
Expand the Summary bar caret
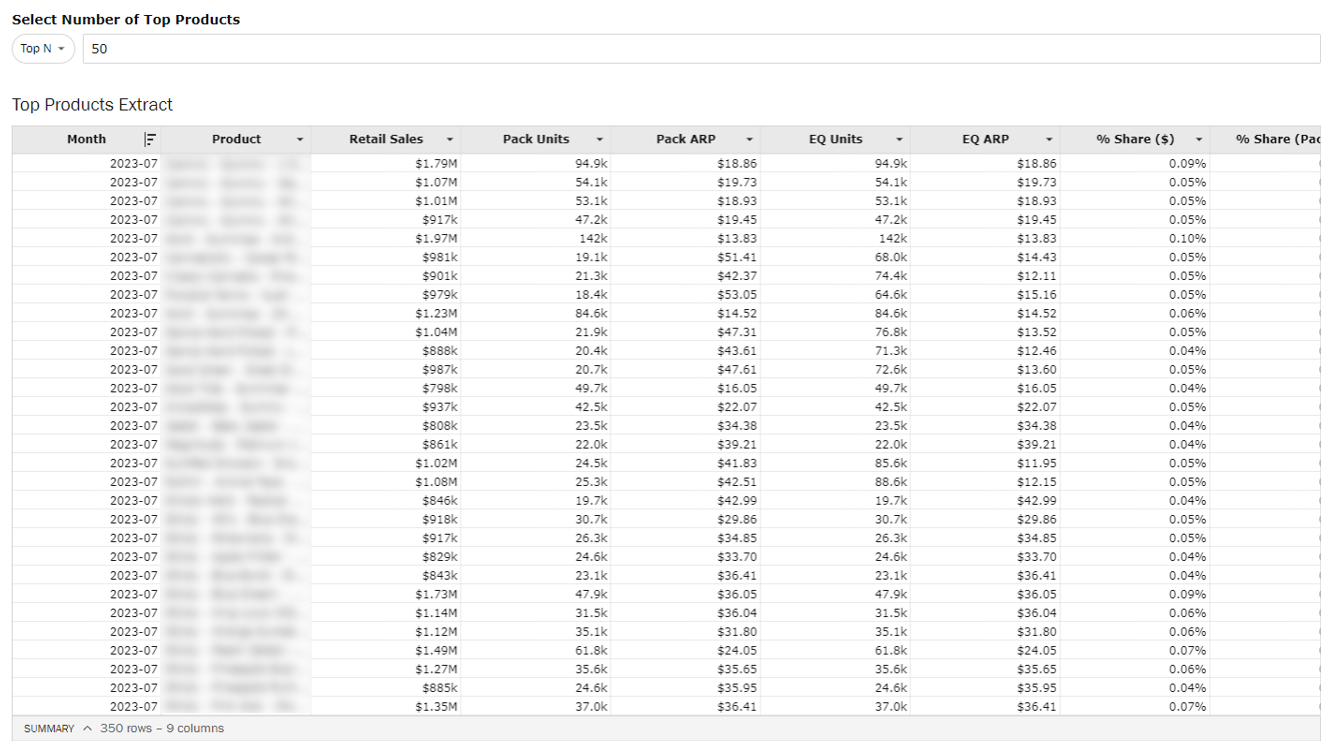pyautogui.click(x=87, y=728)
